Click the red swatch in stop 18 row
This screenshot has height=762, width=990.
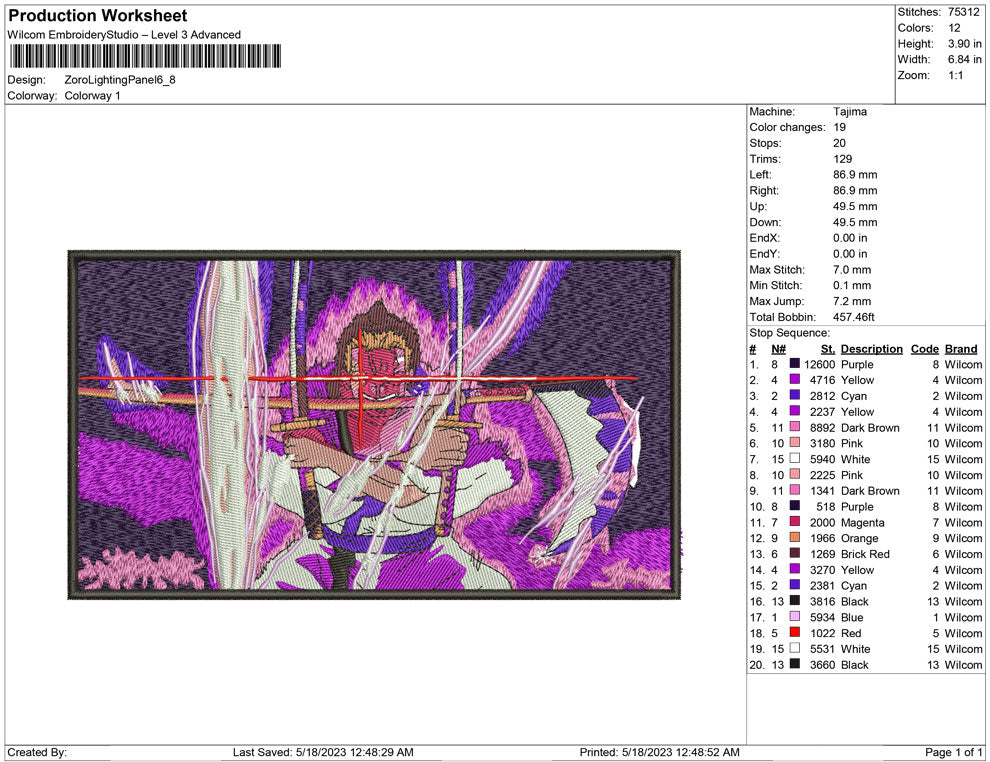(795, 632)
